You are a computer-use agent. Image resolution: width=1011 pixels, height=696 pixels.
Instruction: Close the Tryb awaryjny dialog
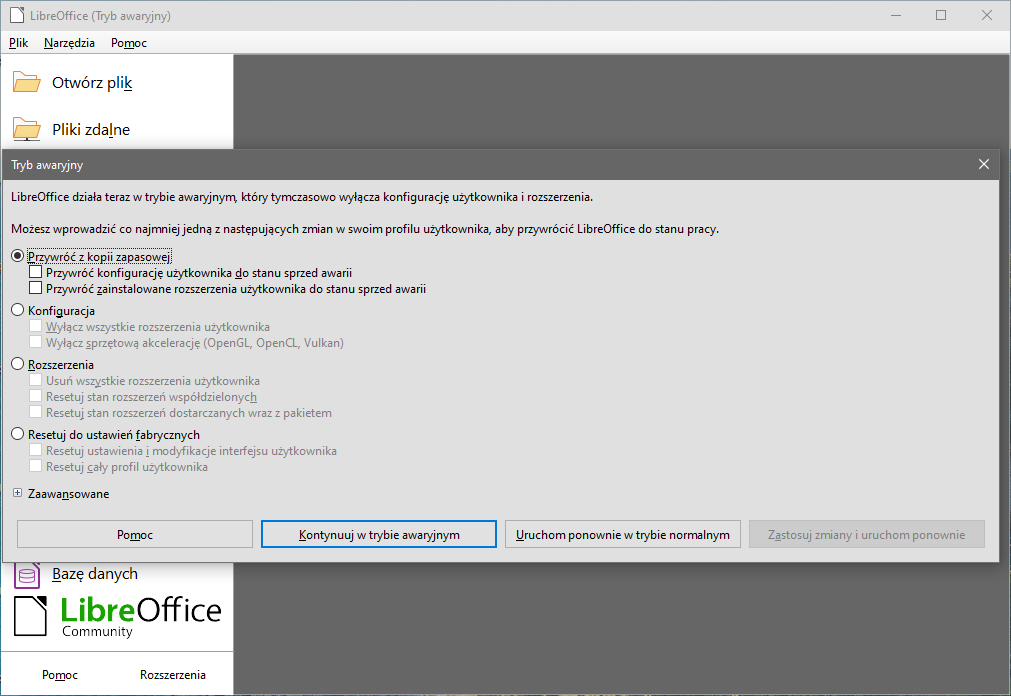tap(983, 164)
